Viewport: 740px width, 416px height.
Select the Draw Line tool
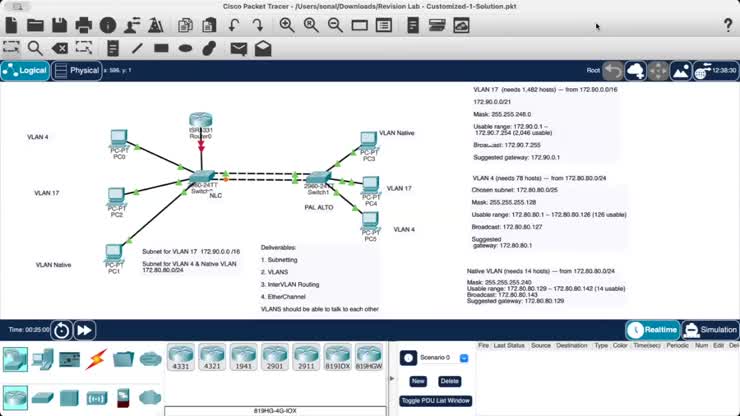pyautogui.click(x=137, y=48)
